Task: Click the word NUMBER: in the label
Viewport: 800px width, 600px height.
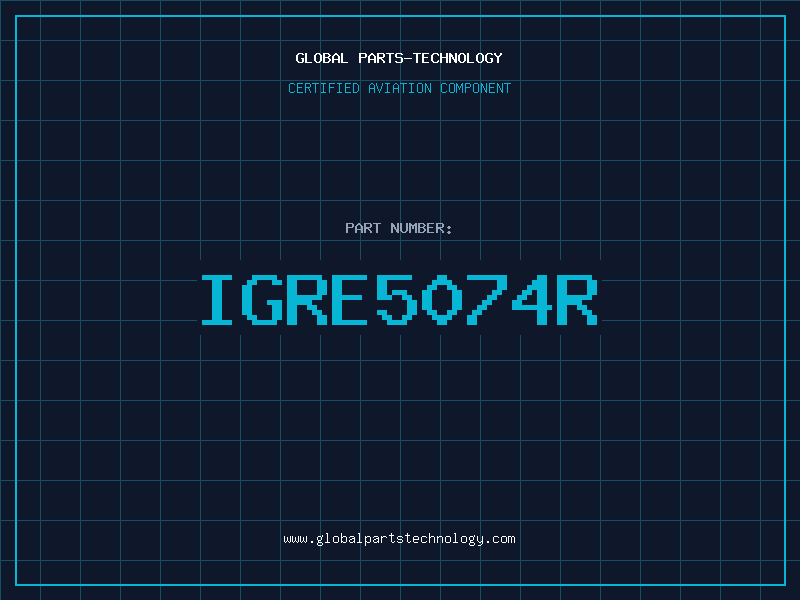Action: click(420, 228)
